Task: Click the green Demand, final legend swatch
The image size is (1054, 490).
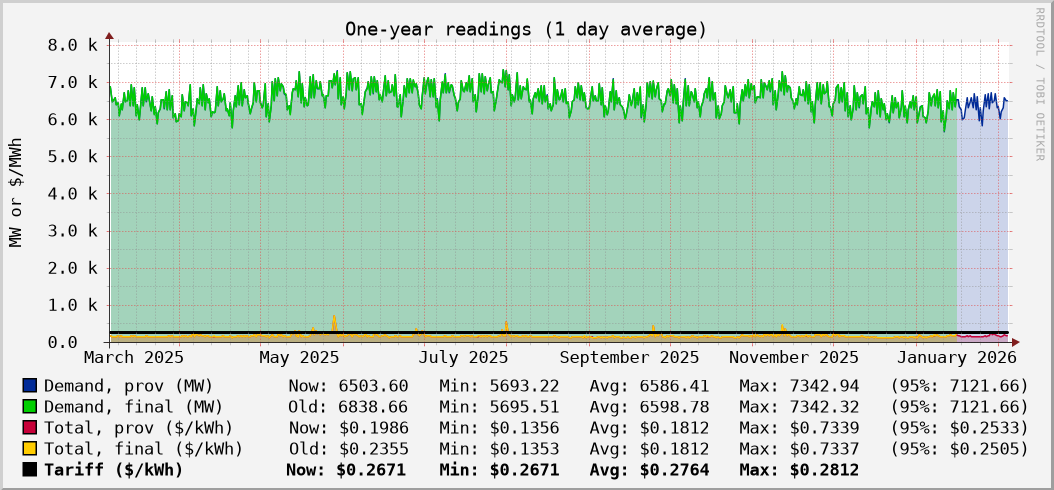Action: [x=29, y=407]
